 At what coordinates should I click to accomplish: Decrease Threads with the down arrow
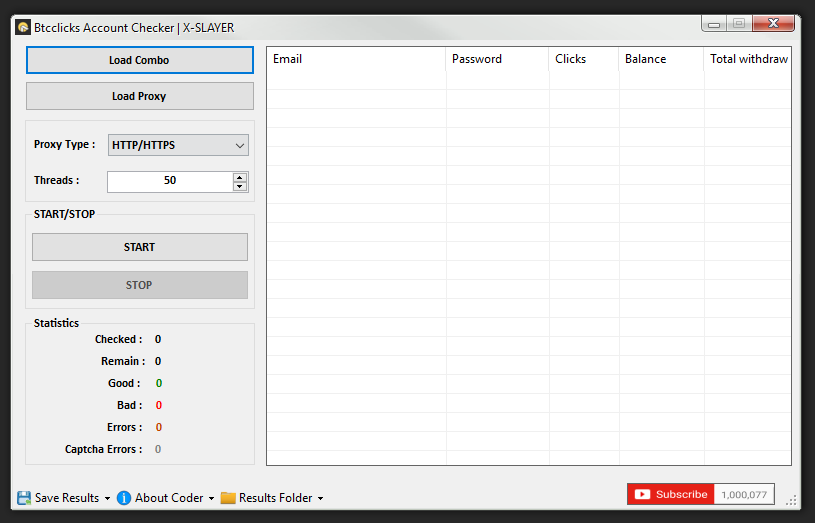point(240,187)
